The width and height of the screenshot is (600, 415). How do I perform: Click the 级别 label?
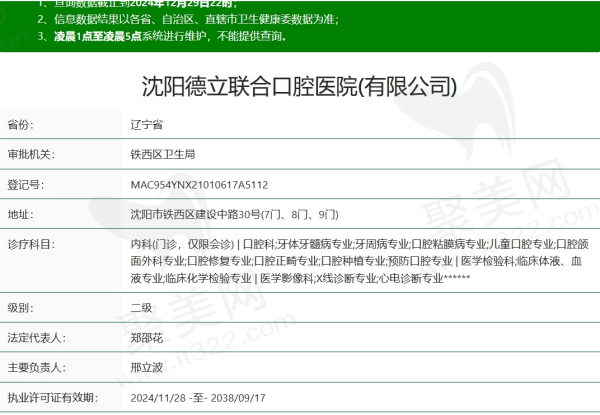click(x=20, y=308)
